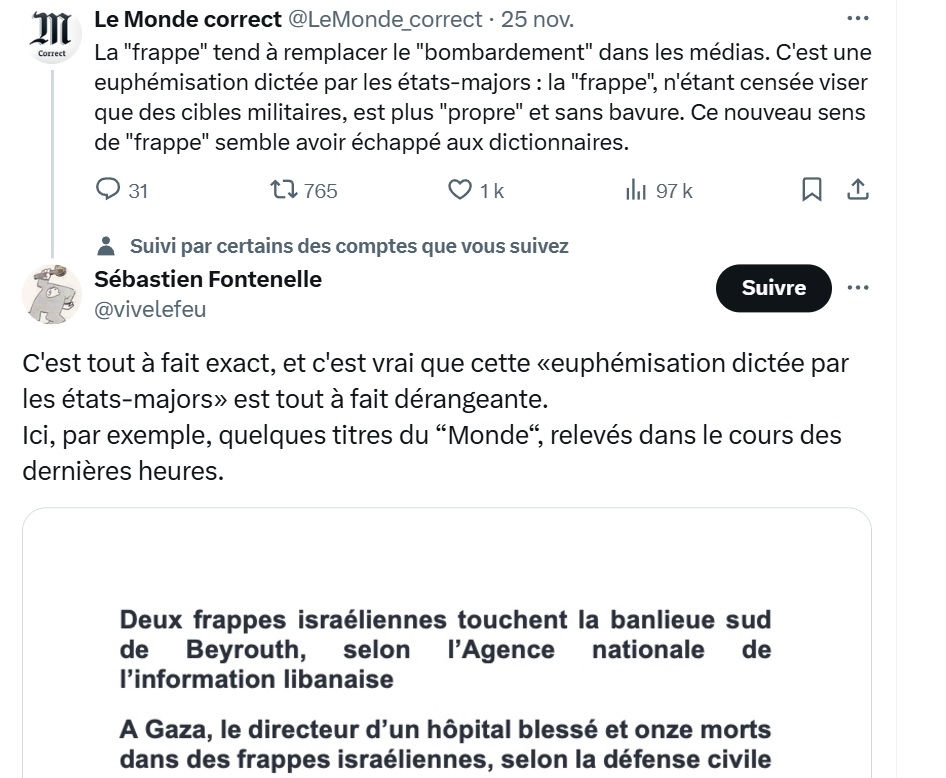The image size is (946, 778).
Task: Share the Le Monde correct tweet
Action: pos(857,190)
